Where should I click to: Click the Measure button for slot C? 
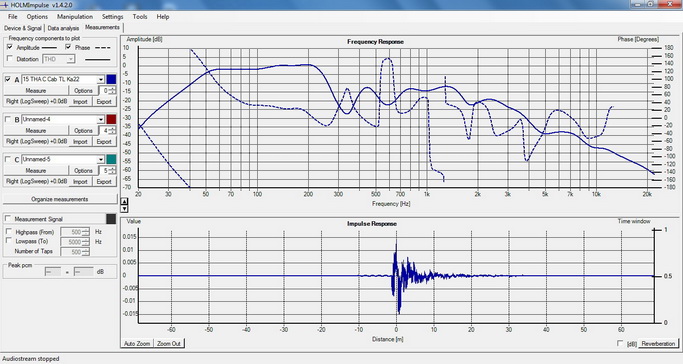pos(36,171)
